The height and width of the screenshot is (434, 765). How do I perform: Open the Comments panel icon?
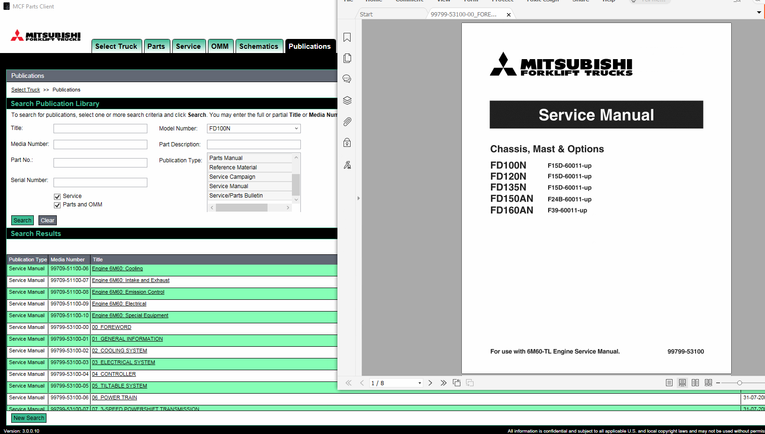[x=347, y=79]
